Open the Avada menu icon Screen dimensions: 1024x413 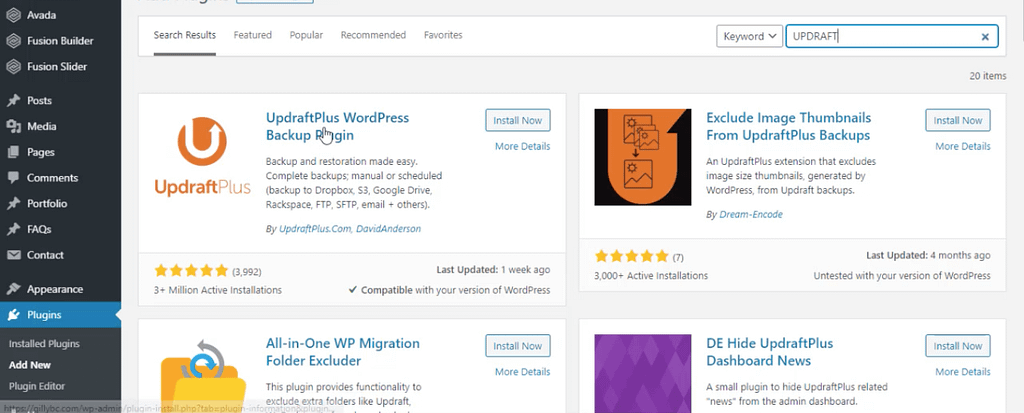(x=13, y=15)
